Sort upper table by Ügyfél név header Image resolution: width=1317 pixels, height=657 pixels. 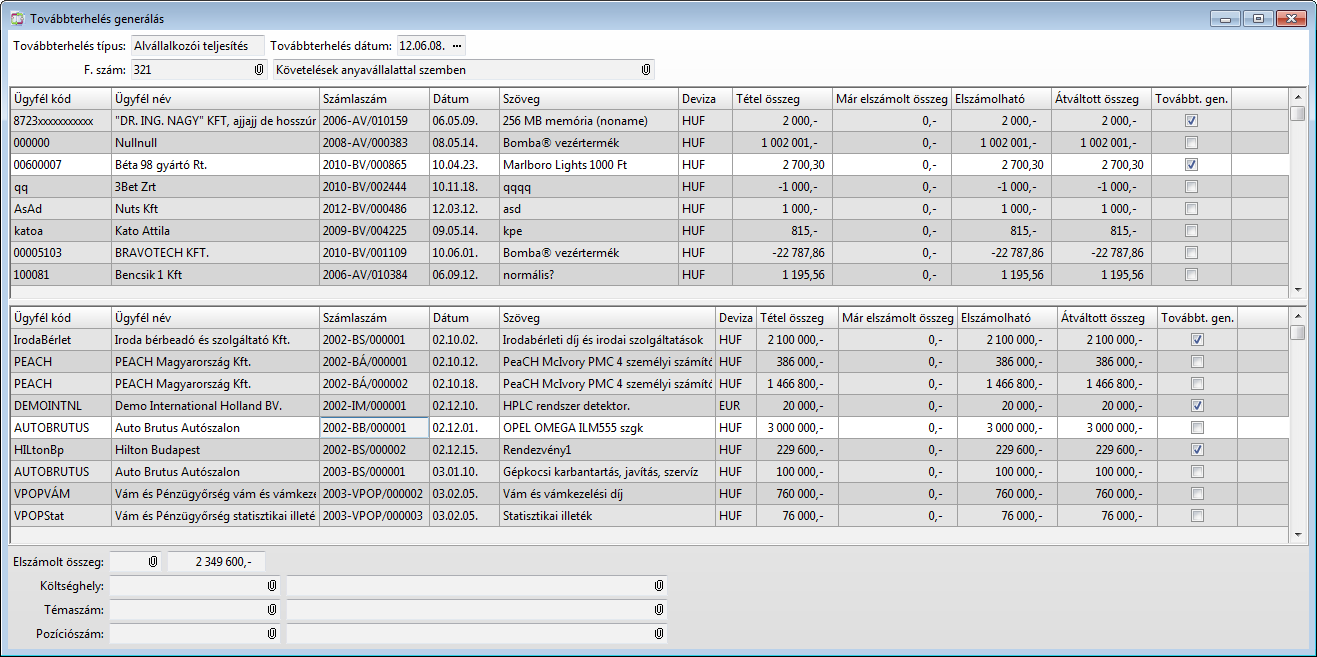(x=214, y=99)
